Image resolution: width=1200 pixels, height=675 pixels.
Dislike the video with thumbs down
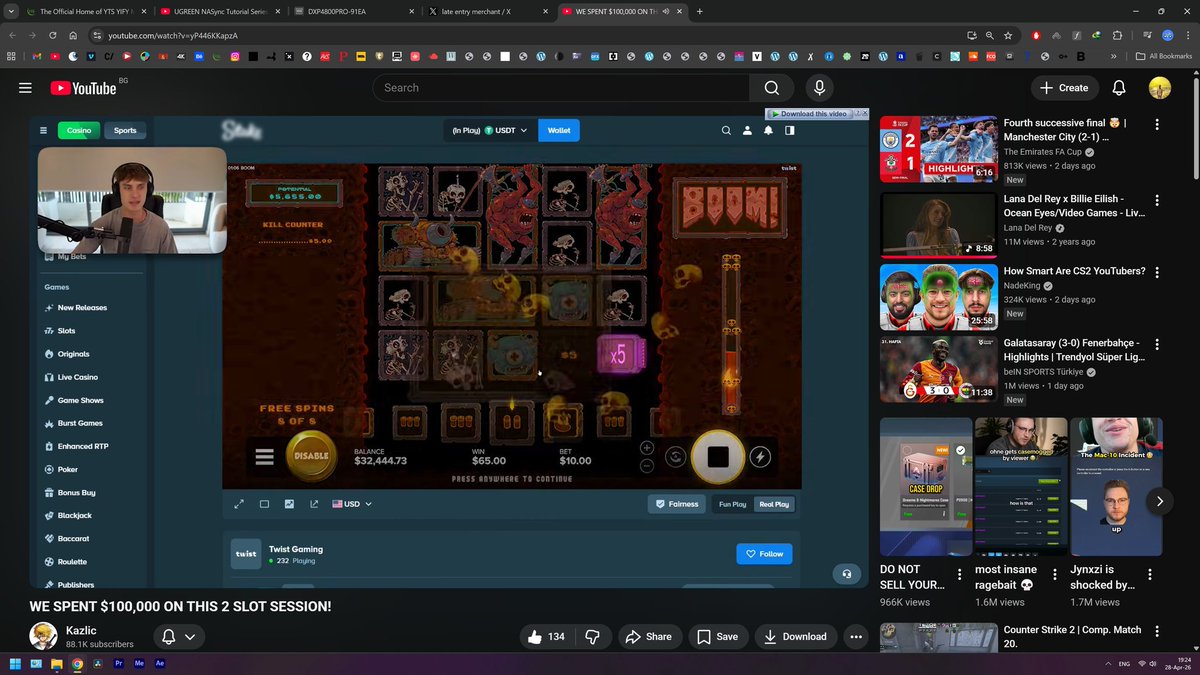[591, 636]
